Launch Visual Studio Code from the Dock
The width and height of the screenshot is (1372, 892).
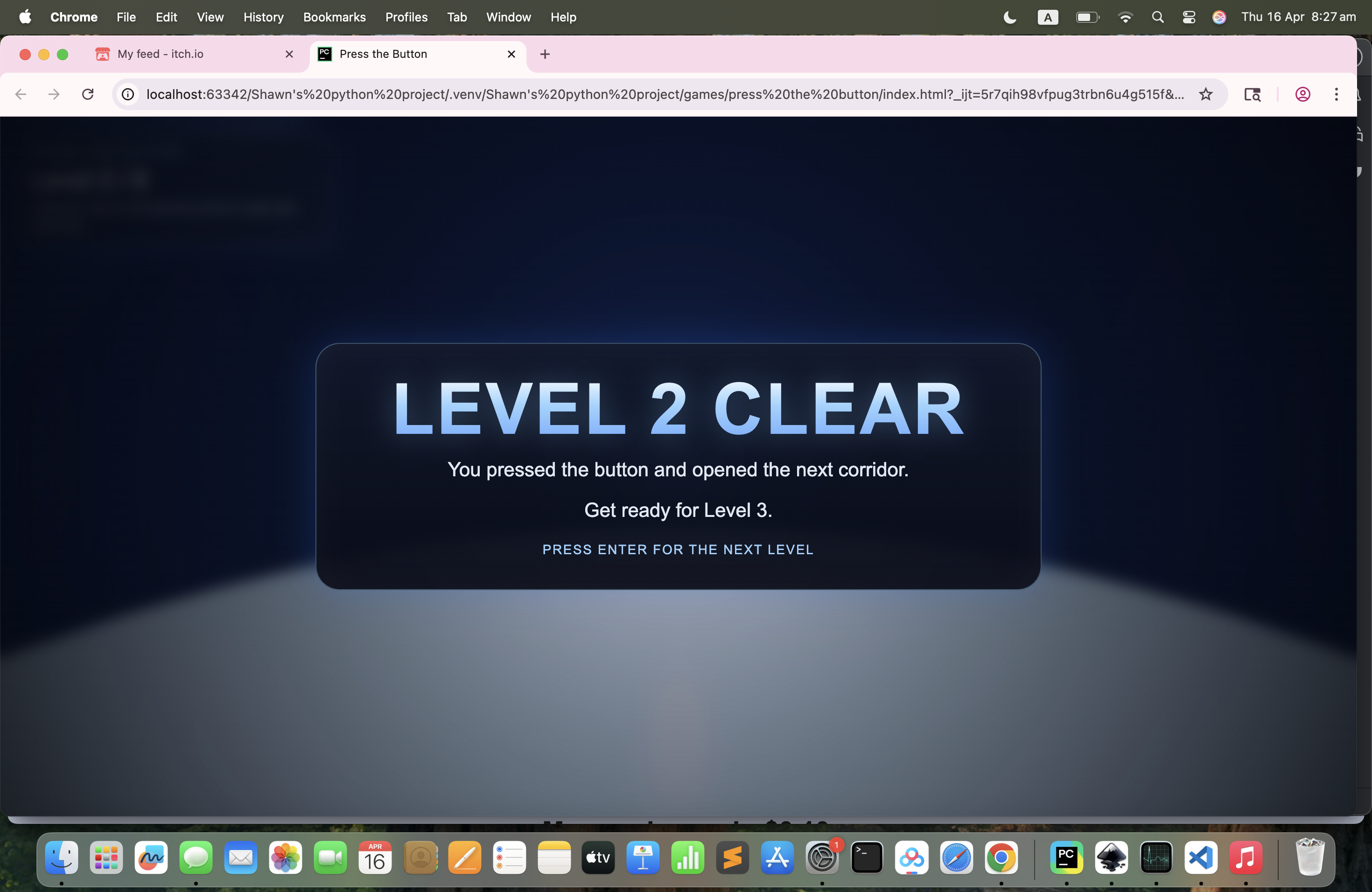[1201, 858]
